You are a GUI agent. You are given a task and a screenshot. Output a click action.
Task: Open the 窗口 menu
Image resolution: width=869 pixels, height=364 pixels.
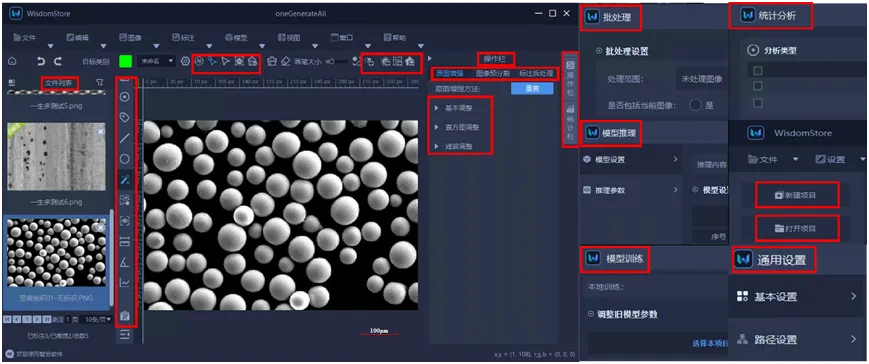click(x=342, y=38)
